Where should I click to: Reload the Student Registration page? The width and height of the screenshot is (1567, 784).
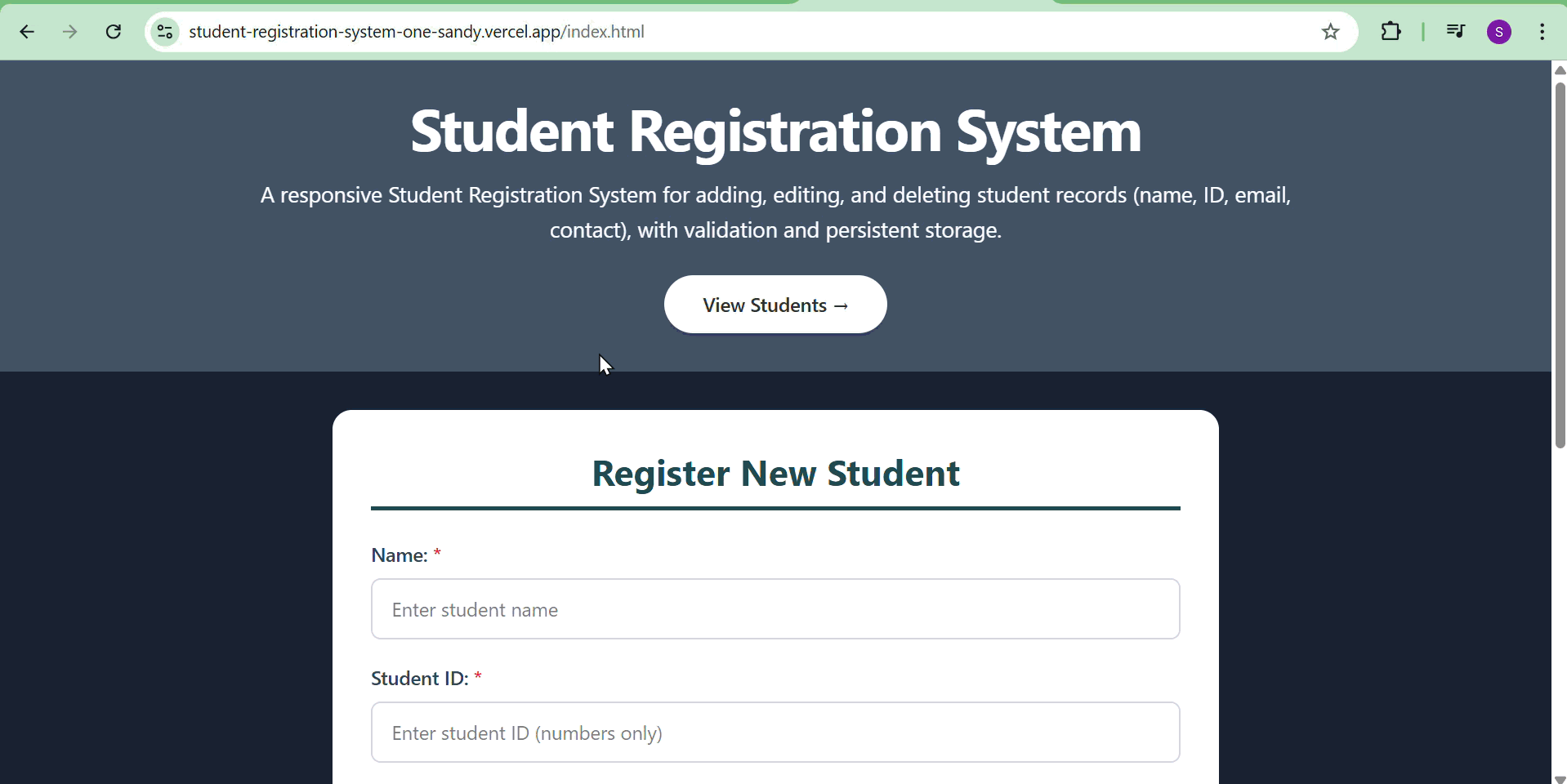click(x=114, y=32)
